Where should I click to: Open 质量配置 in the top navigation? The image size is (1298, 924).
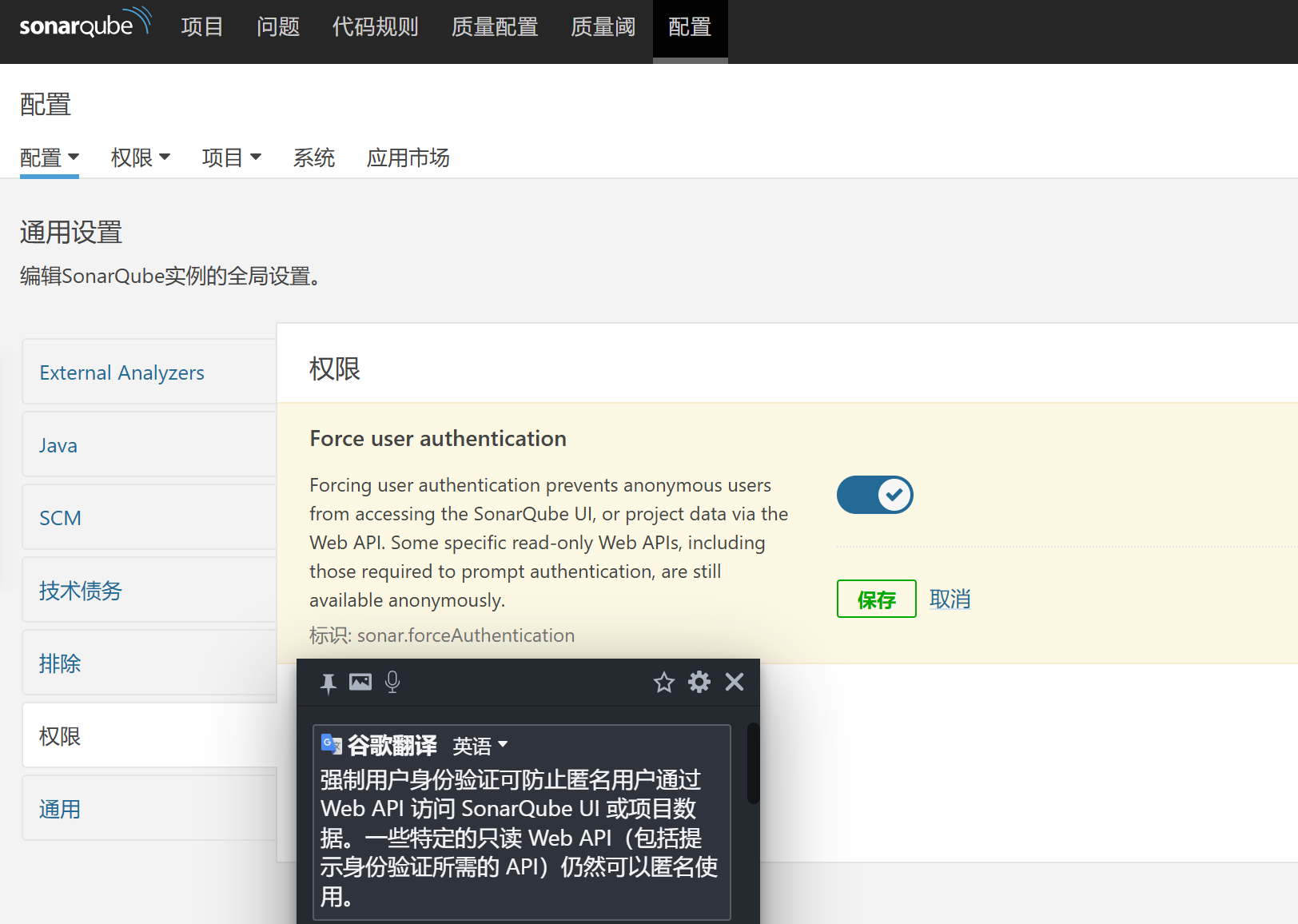click(x=495, y=27)
